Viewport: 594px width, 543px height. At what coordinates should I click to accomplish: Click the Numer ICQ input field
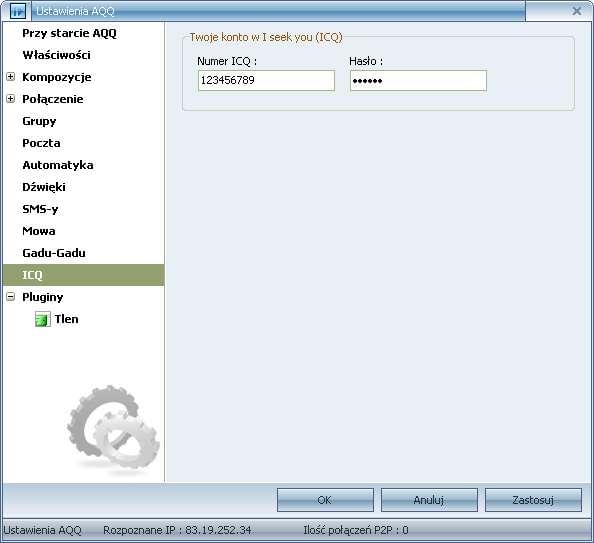(266, 80)
